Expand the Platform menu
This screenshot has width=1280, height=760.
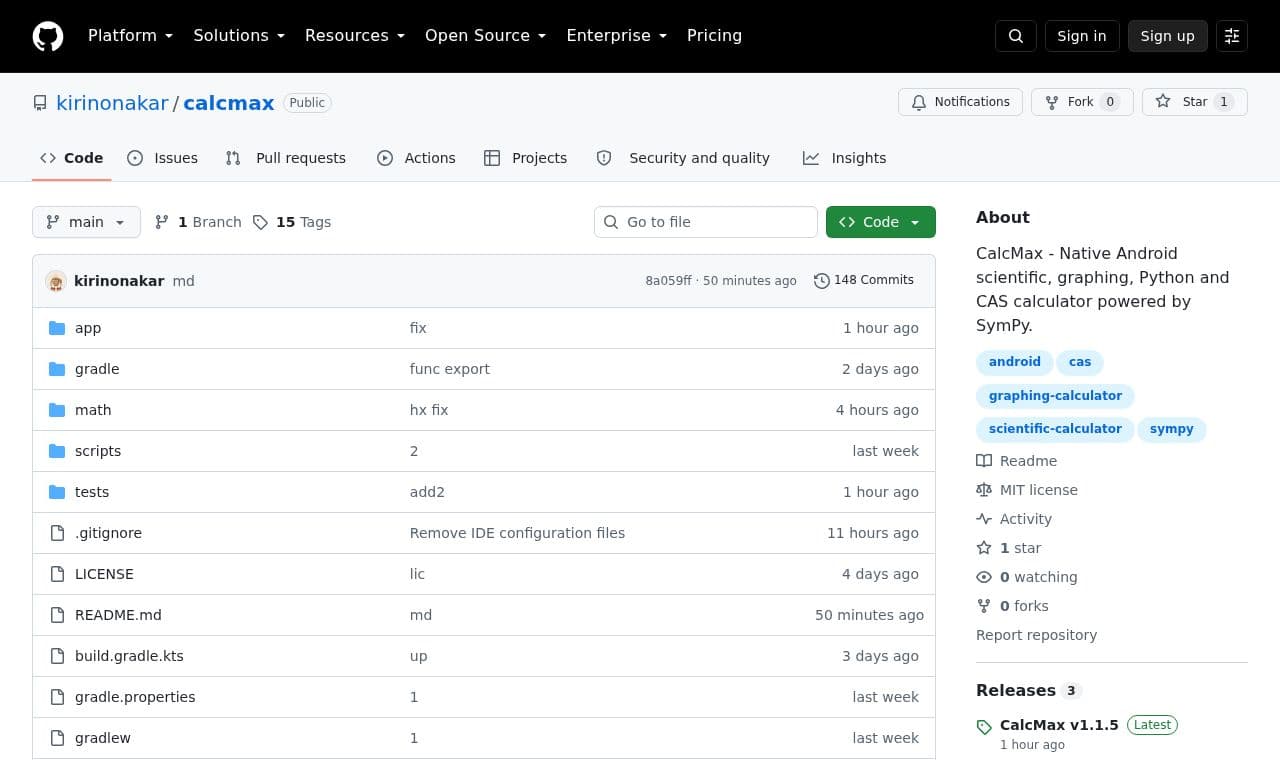coord(131,36)
